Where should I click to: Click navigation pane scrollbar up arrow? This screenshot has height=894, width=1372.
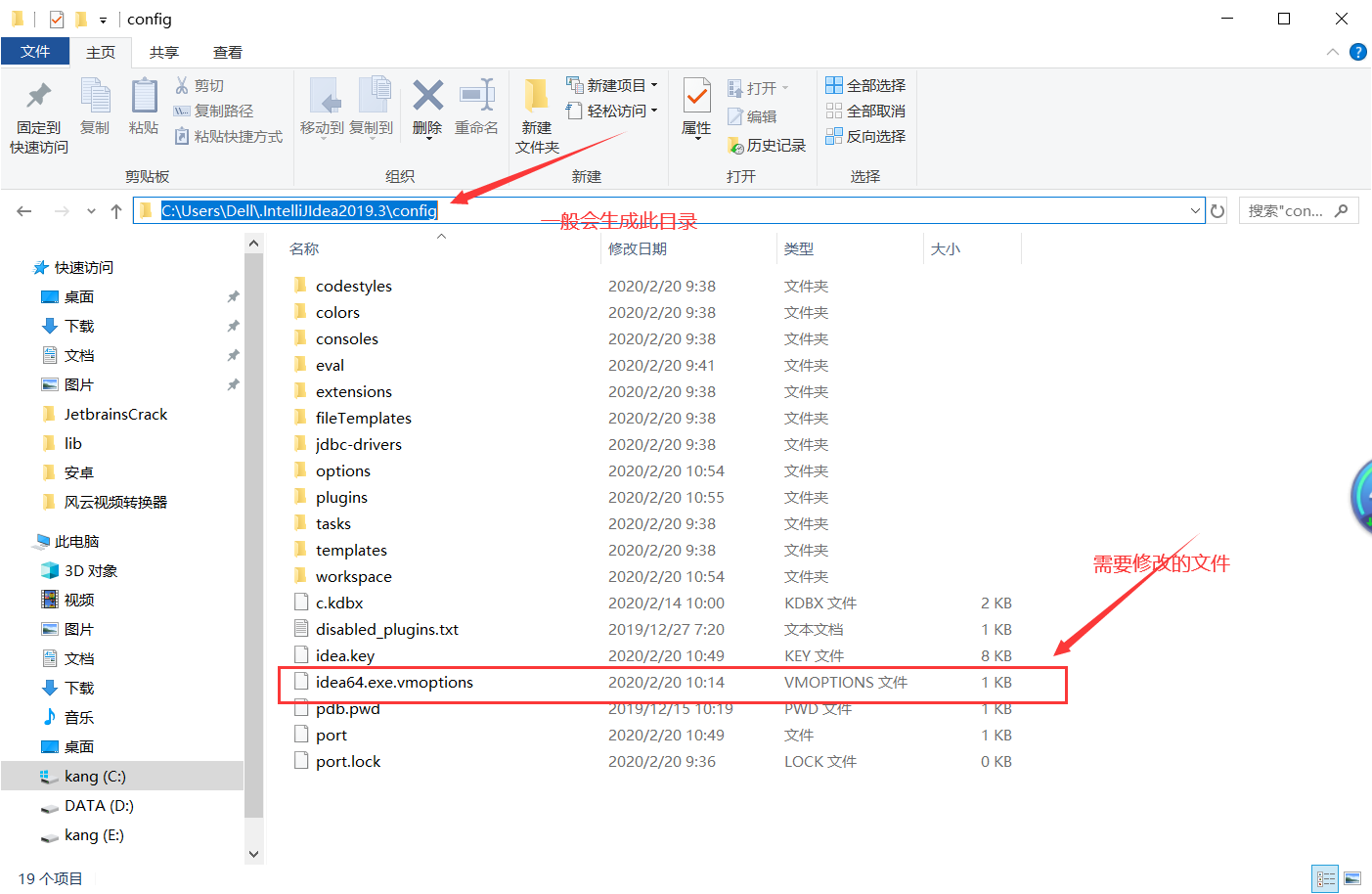tap(253, 244)
